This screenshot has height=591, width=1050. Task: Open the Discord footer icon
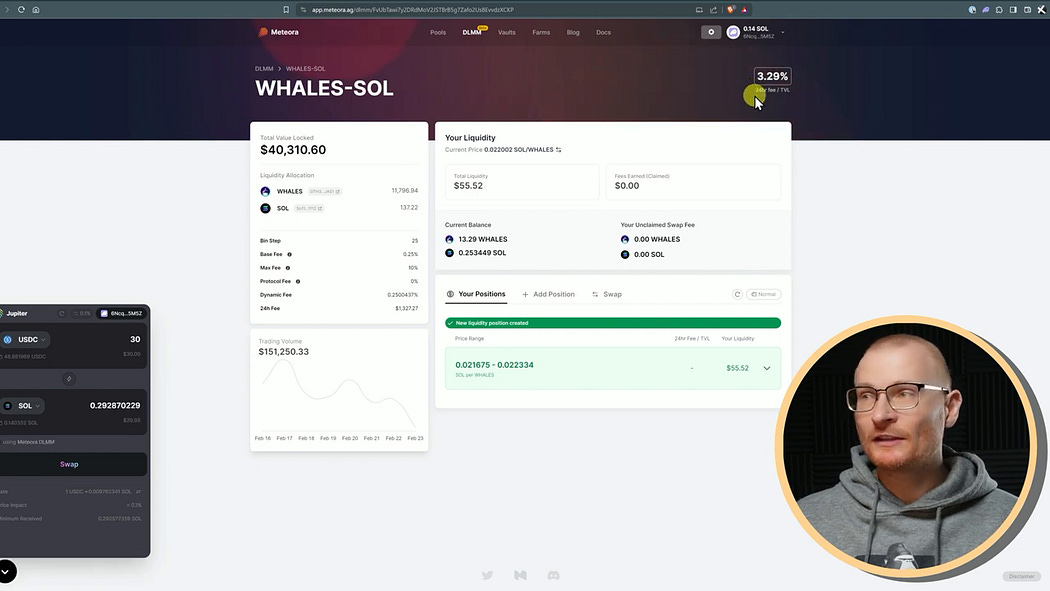coord(553,575)
